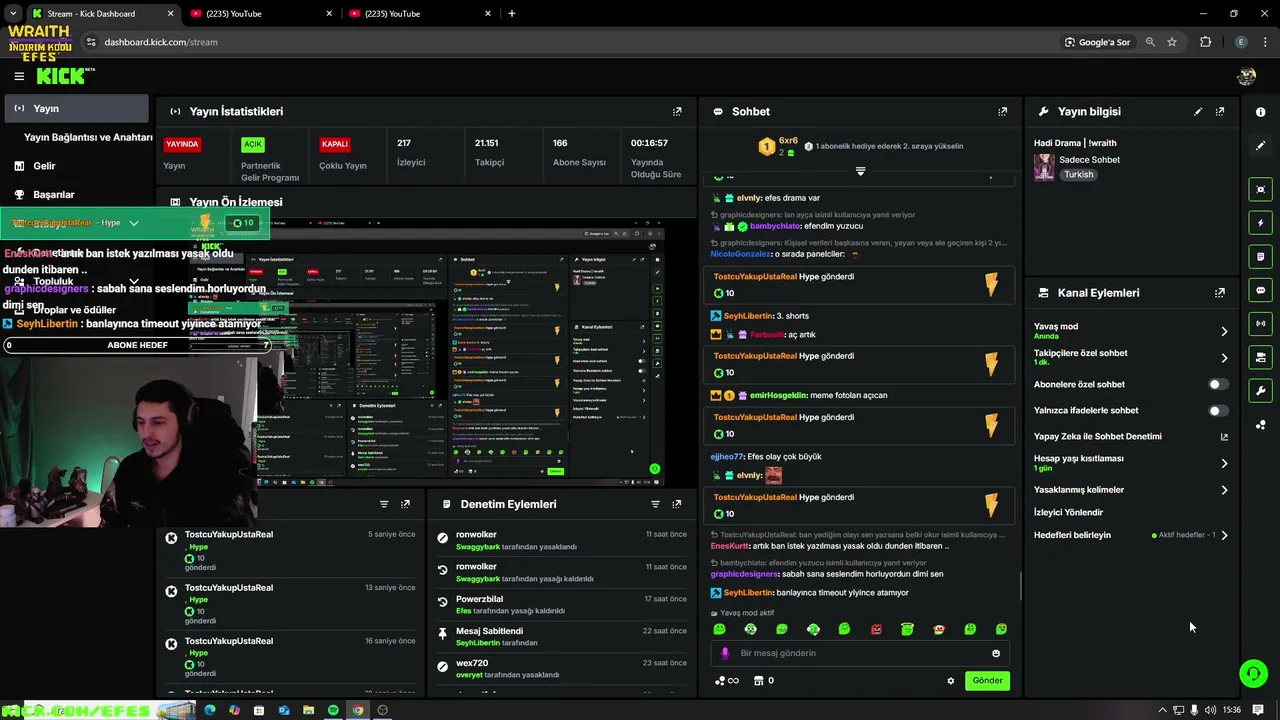Toggle the lightning activity widget in right sidebar
1280x720 pixels.
click(x=1260, y=223)
